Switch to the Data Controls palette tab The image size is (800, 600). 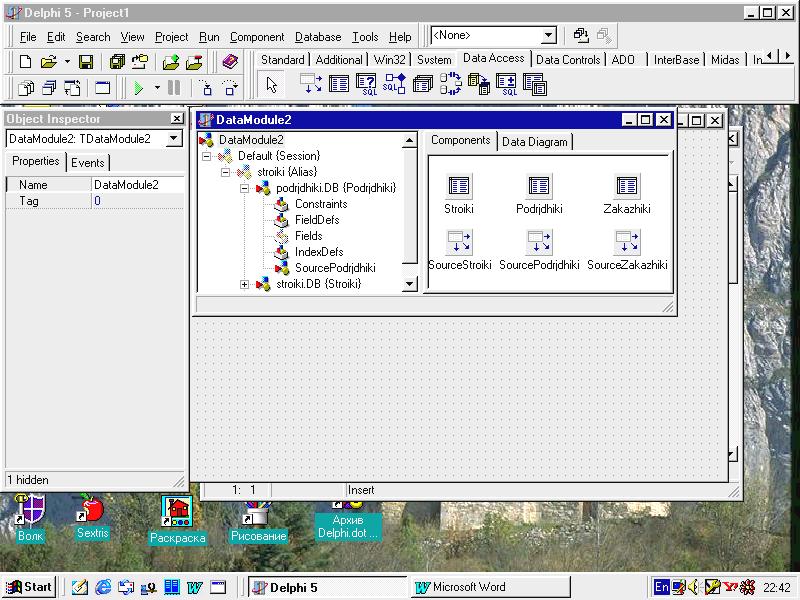pyautogui.click(x=568, y=60)
